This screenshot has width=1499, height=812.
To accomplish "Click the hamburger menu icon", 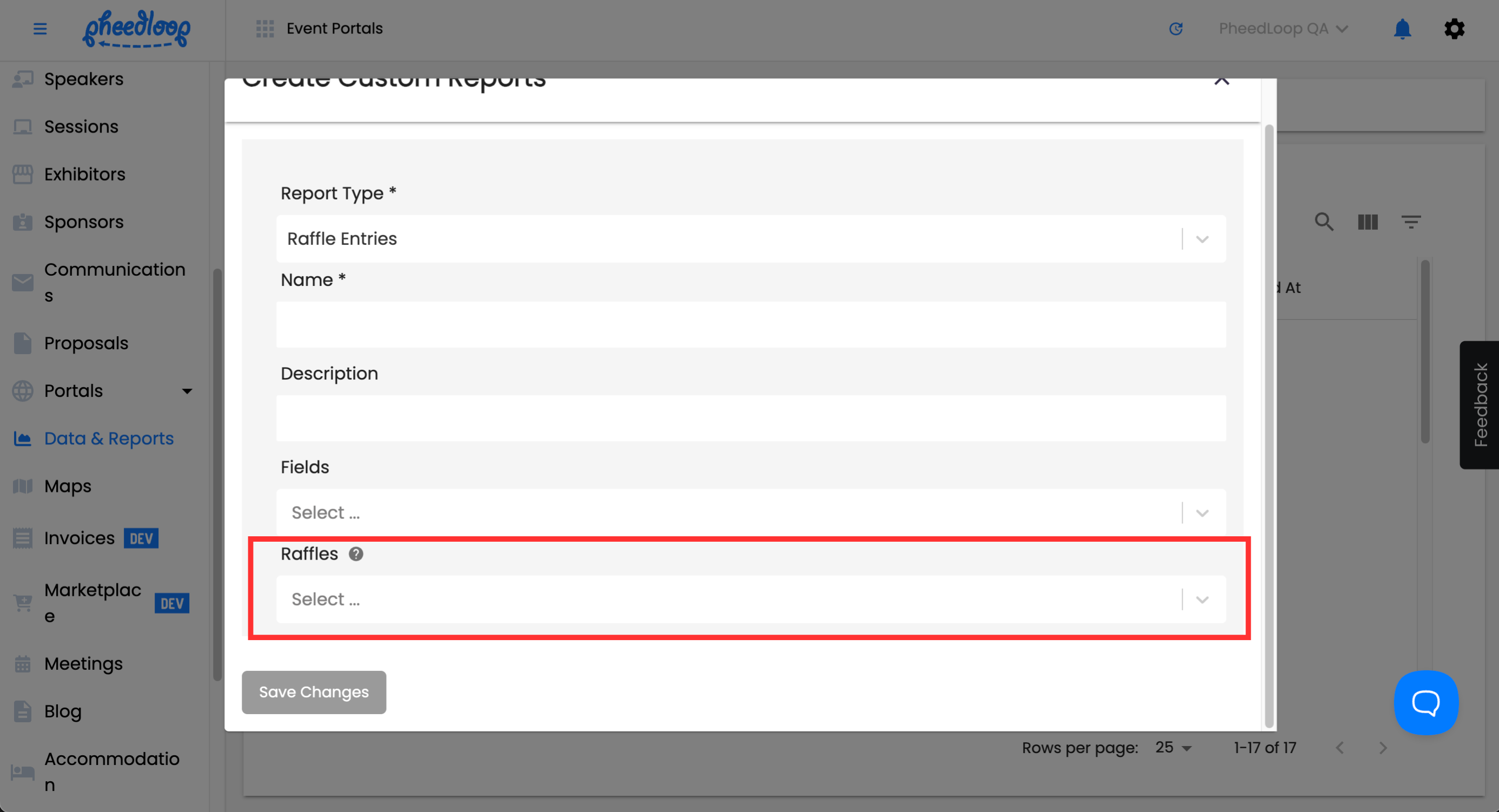I will pyautogui.click(x=39, y=29).
